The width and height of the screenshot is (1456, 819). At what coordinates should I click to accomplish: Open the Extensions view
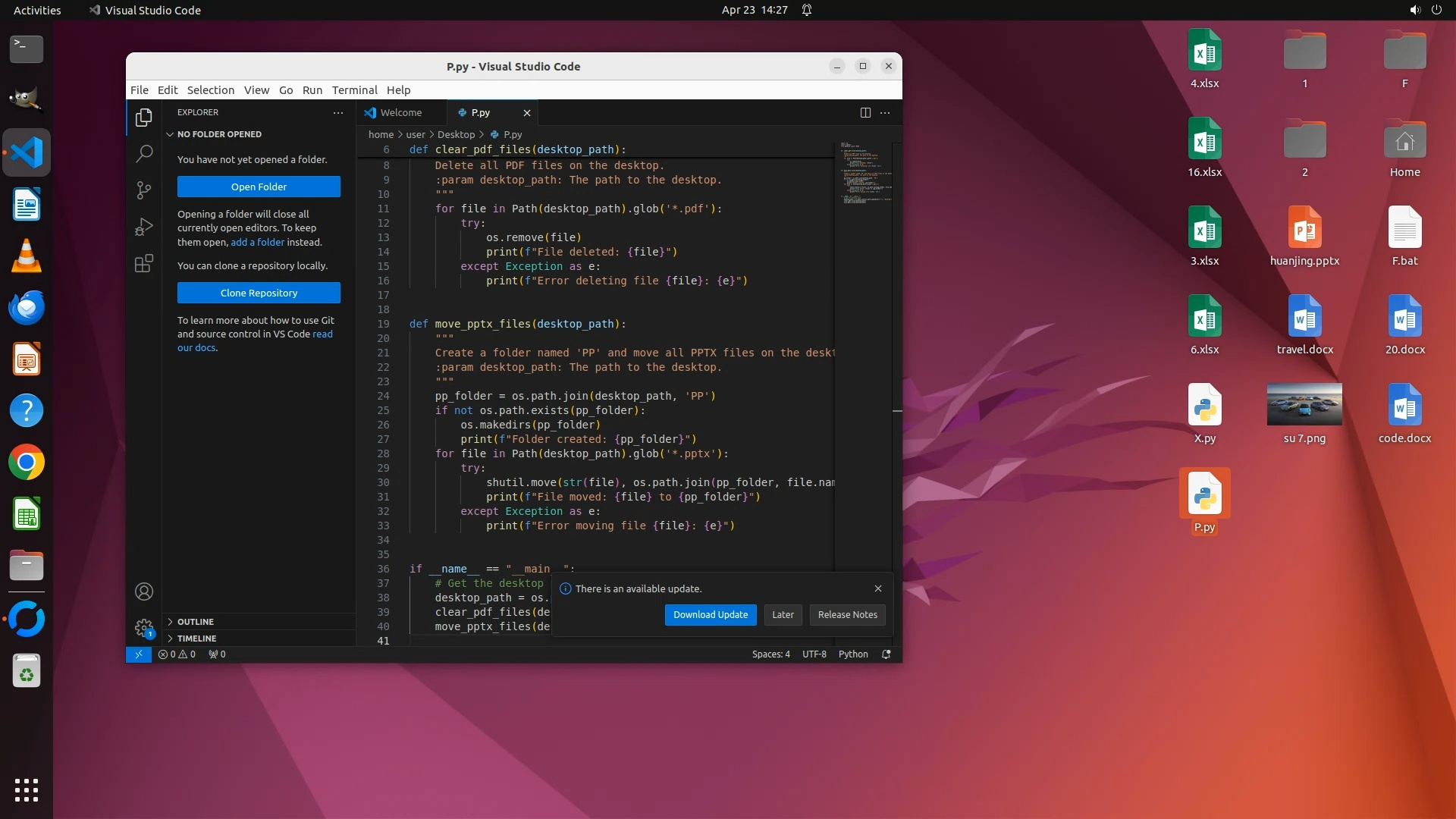(143, 263)
